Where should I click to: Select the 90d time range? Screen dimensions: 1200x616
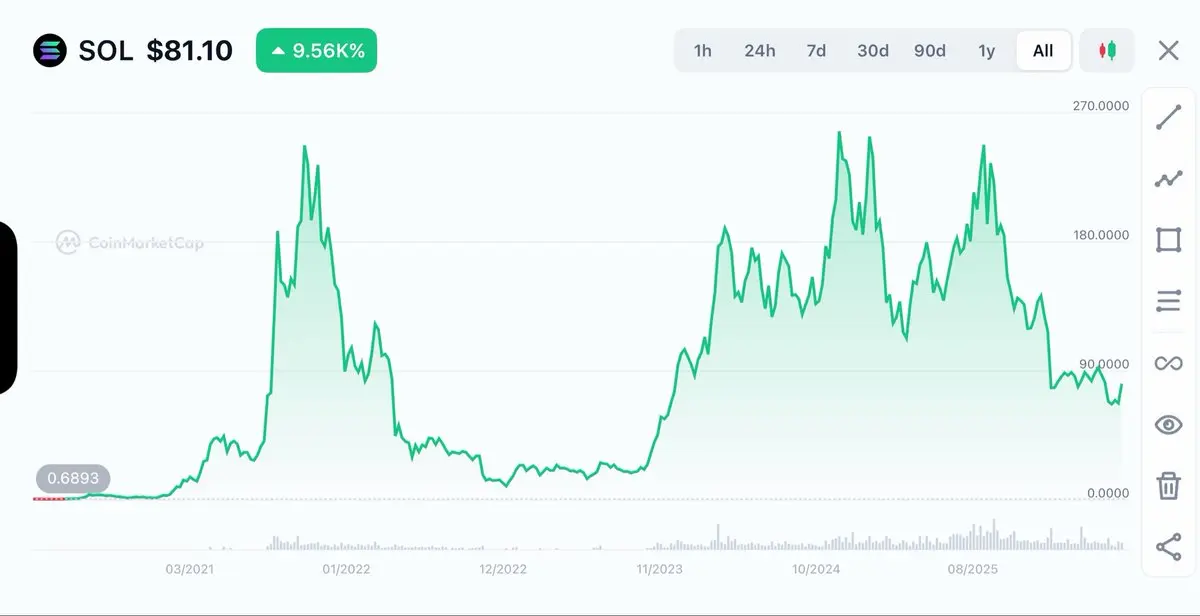[930, 50]
